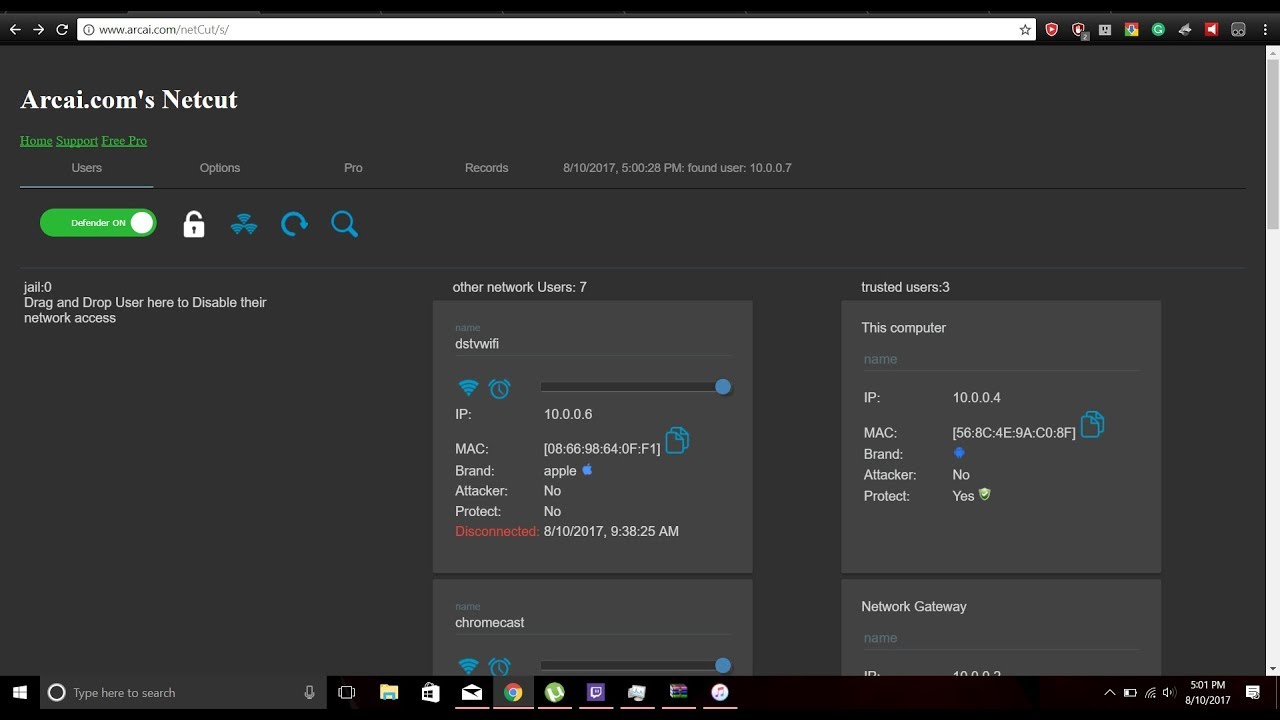This screenshot has width=1280, height=720.
Task: Click the WiFi icon on chromecast card
Action: click(x=468, y=666)
